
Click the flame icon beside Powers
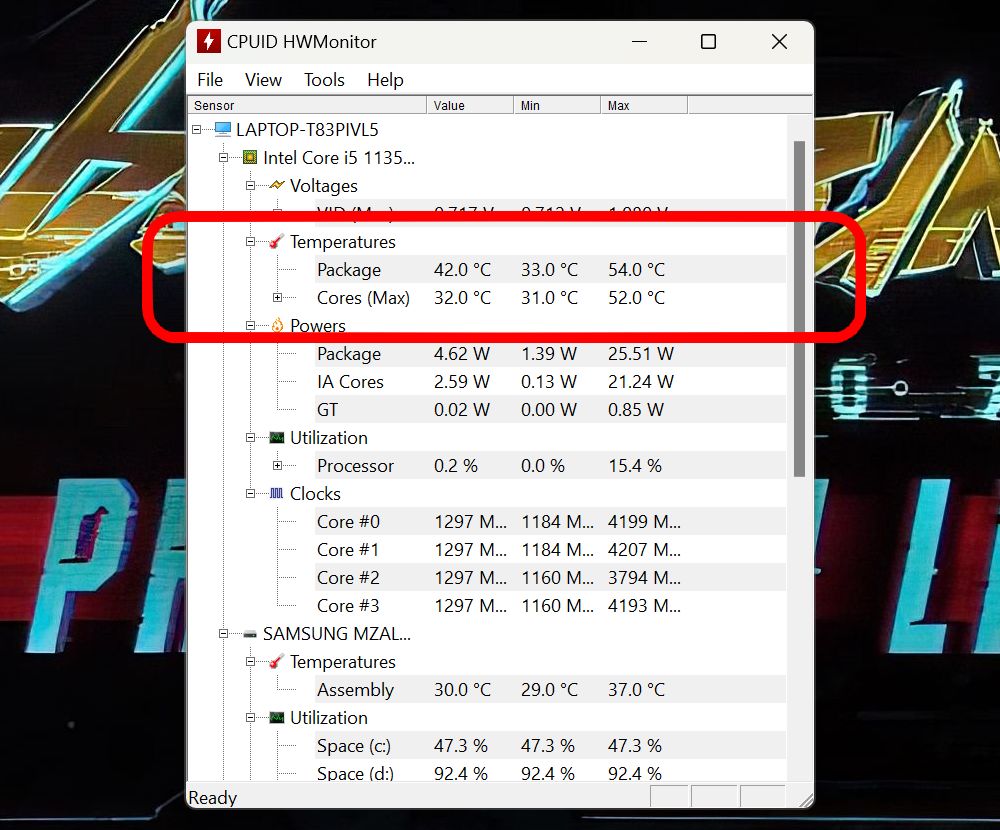click(277, 326)
